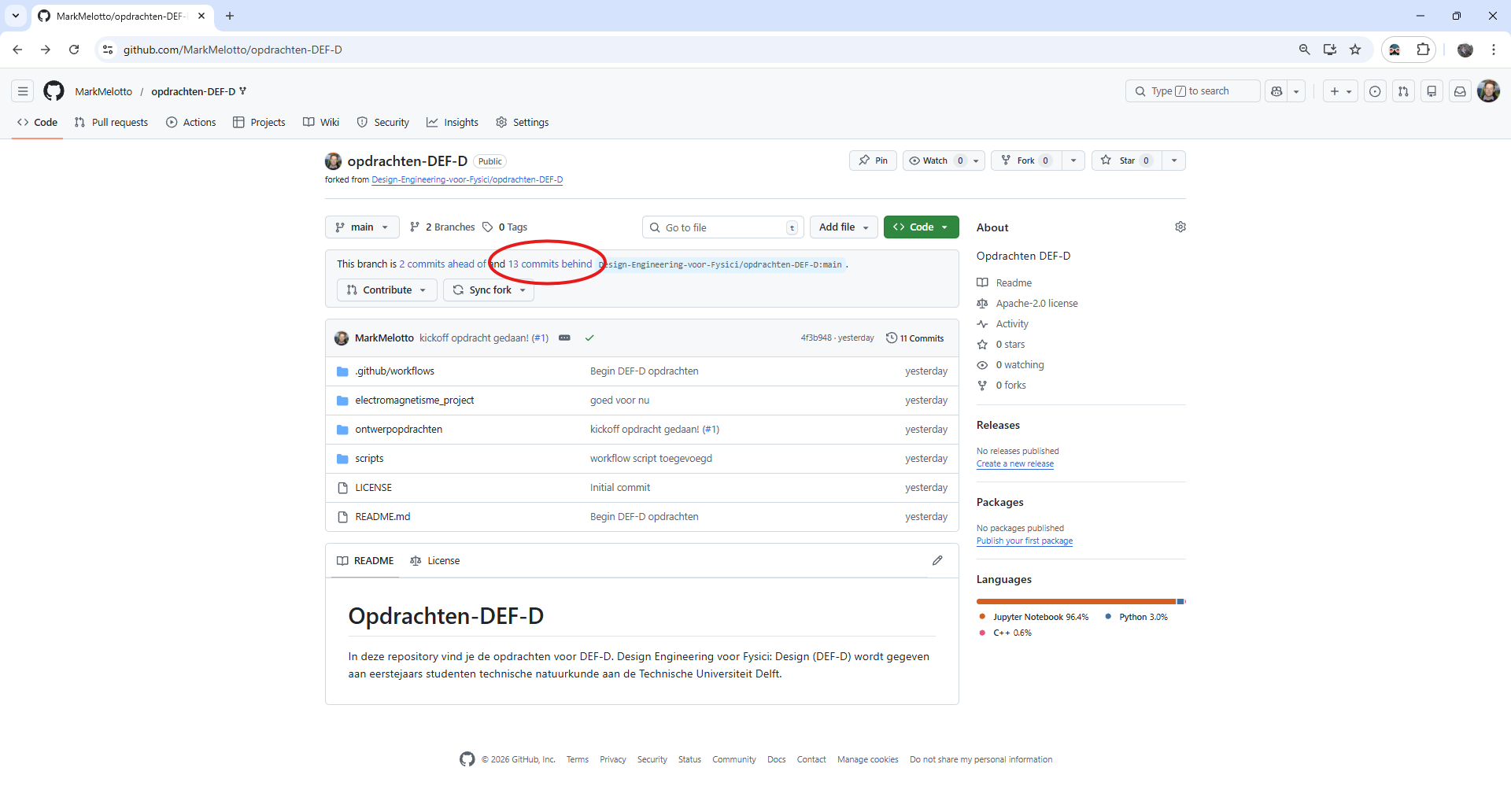Open the pull requests icon in the header
The height and width of the screenshot is (812, 1511).
click(1403, 91)
